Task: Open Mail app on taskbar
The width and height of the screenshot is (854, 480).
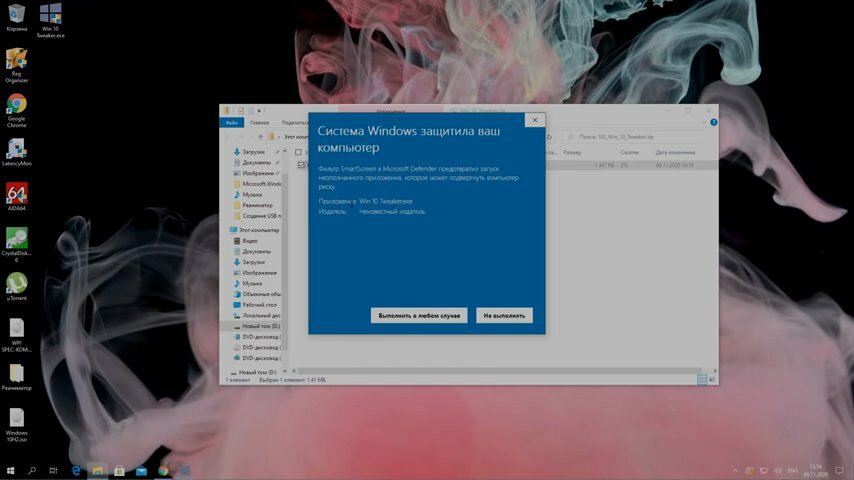Action: coord(141,470)
